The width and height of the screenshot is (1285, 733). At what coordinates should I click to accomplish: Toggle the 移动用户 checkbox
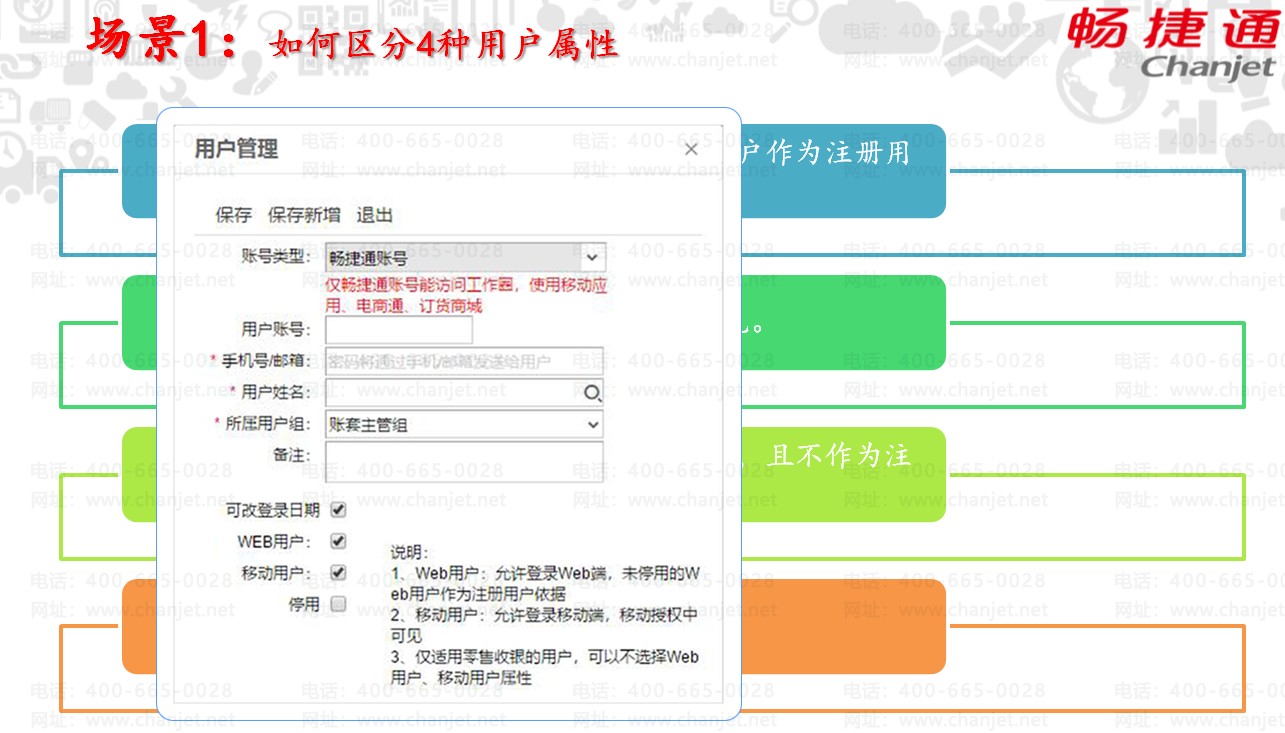(338, 573)
